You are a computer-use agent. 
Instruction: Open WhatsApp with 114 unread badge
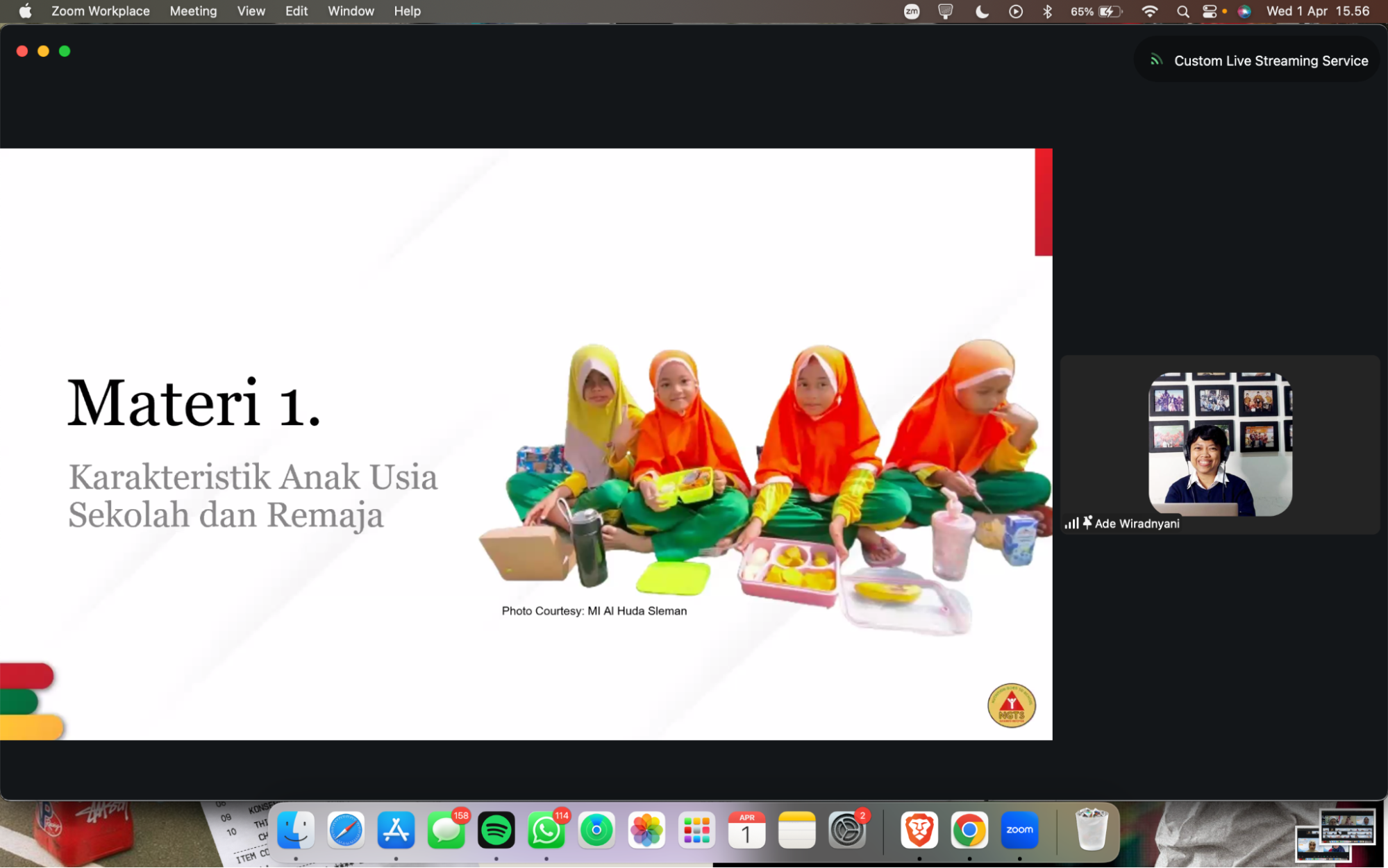546,830
